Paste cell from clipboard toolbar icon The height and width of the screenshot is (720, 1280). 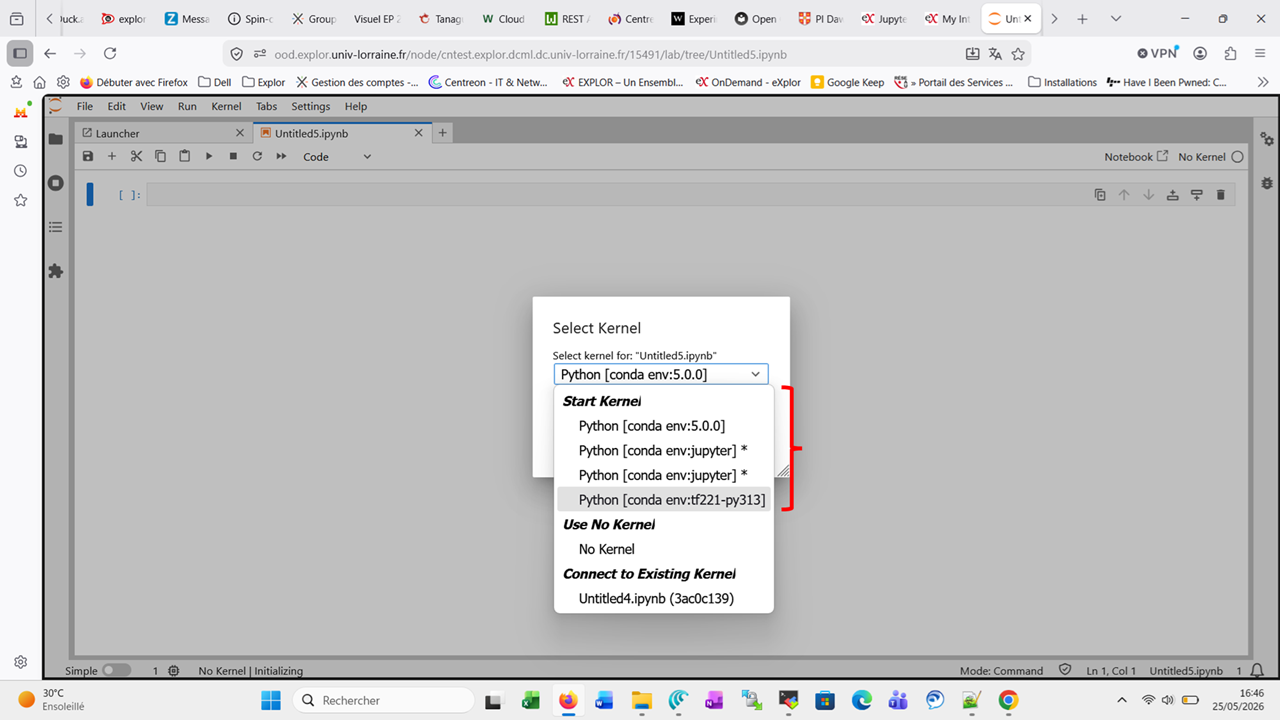185,156
